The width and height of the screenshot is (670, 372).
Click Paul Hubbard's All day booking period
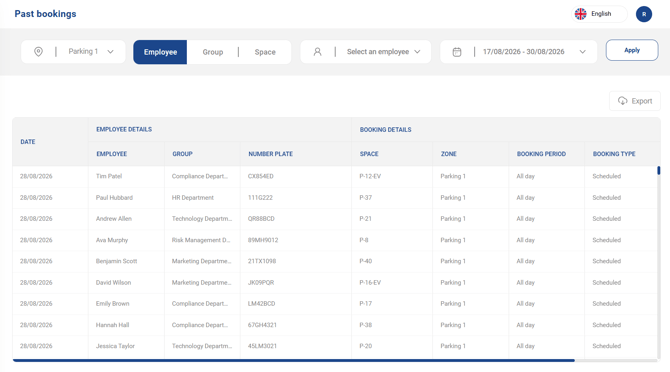(526, 197)
